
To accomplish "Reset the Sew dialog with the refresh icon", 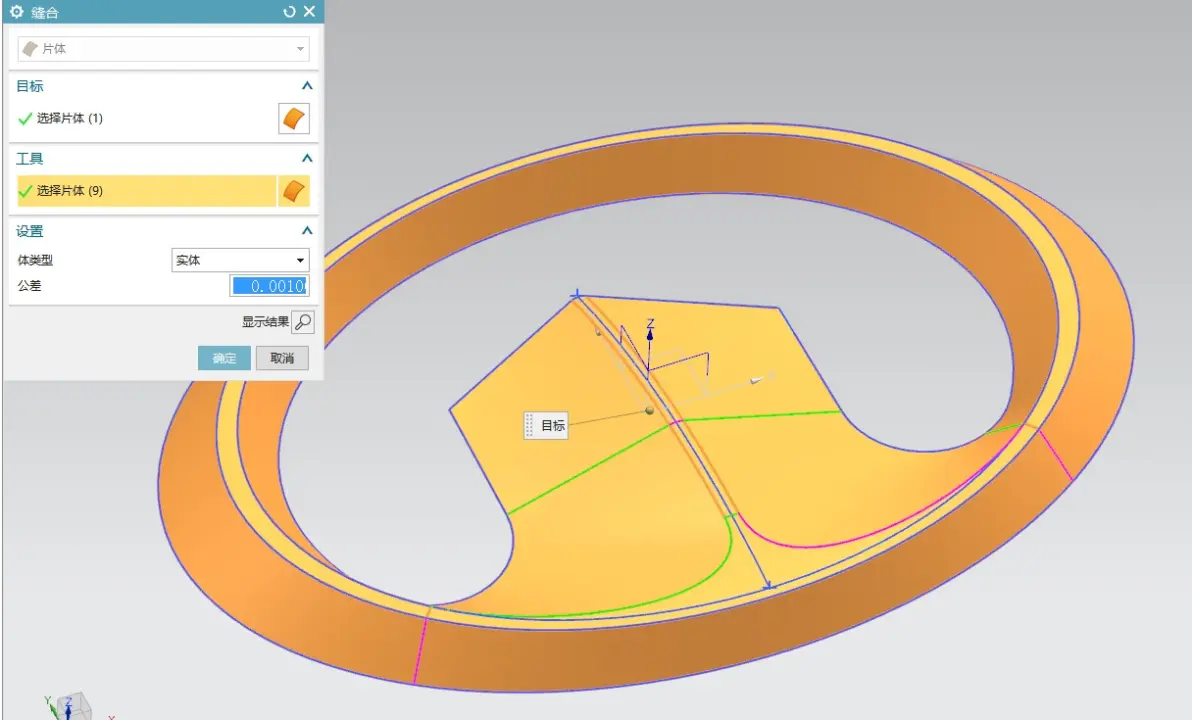I will click(289, 11).
